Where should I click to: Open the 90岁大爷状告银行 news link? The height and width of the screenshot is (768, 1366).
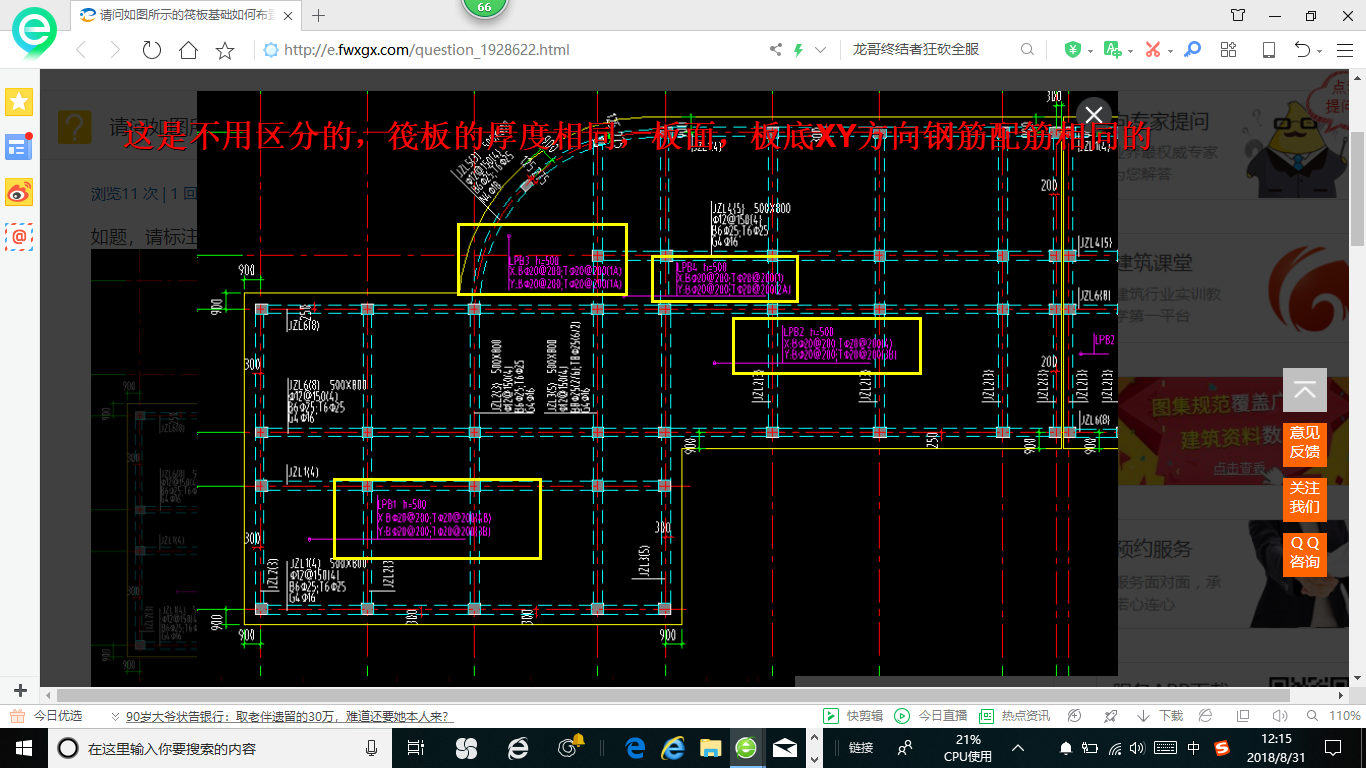pos(289,716)
